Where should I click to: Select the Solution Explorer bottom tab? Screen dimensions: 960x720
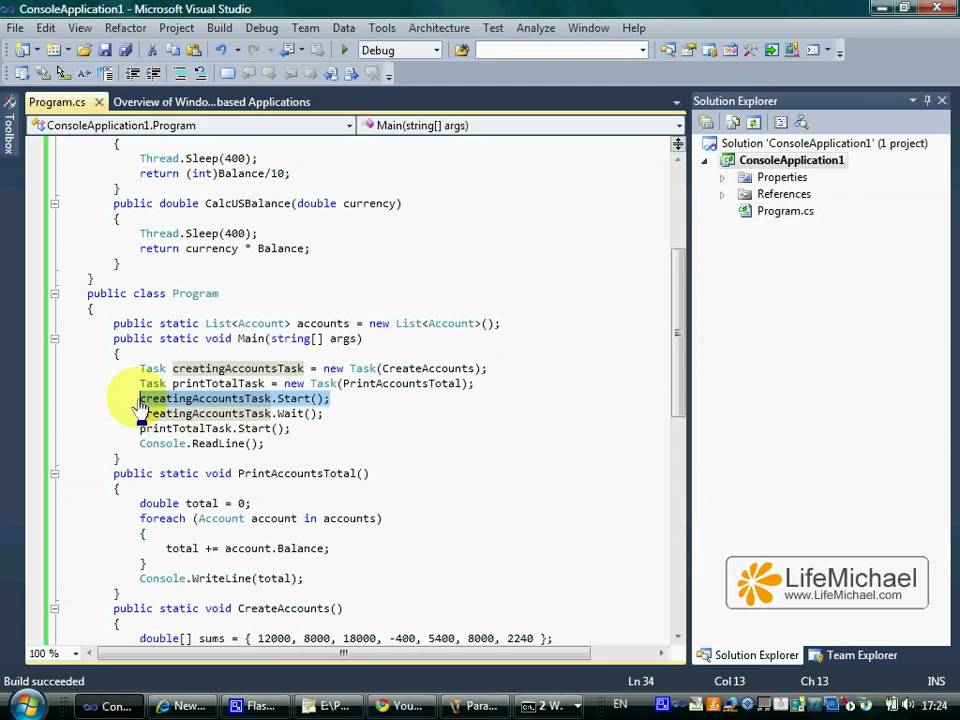coord(749,655)
